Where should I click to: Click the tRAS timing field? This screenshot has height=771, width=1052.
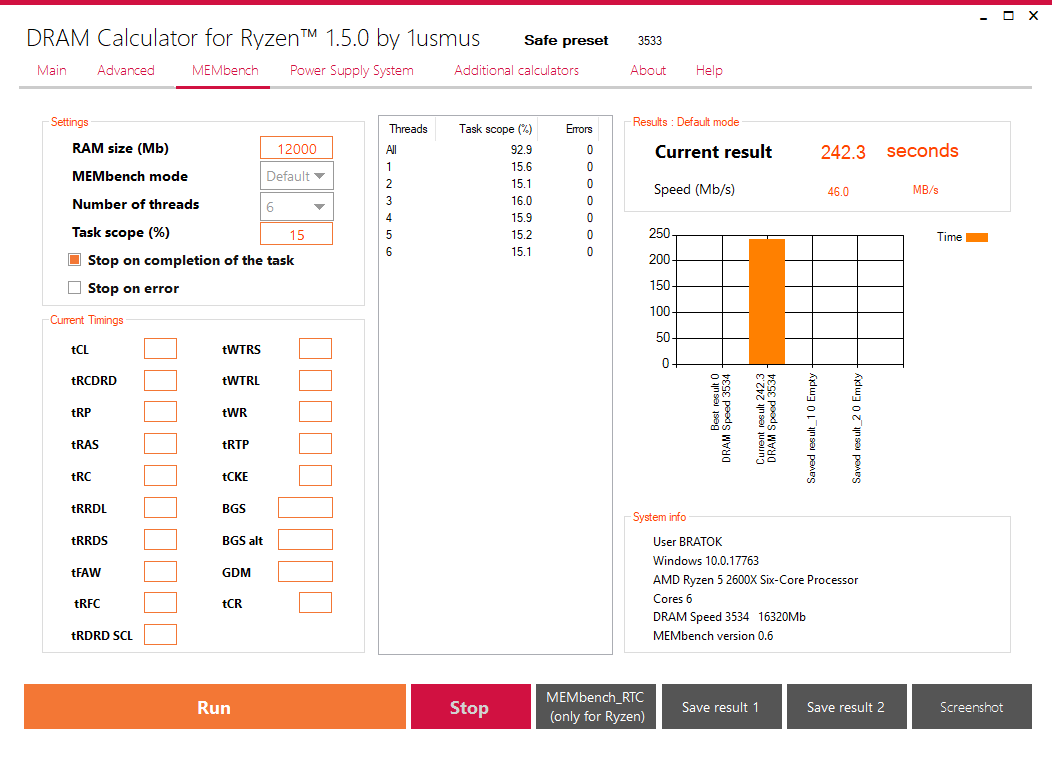(x=160, y=444)
